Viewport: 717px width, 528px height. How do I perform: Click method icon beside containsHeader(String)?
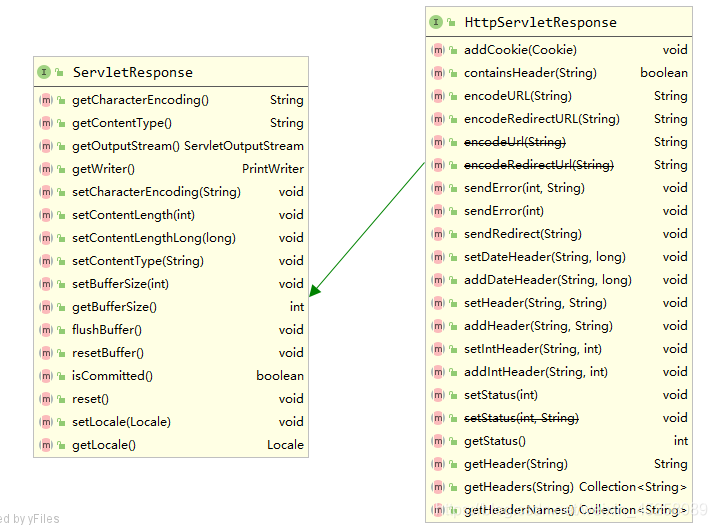[438, 72]
